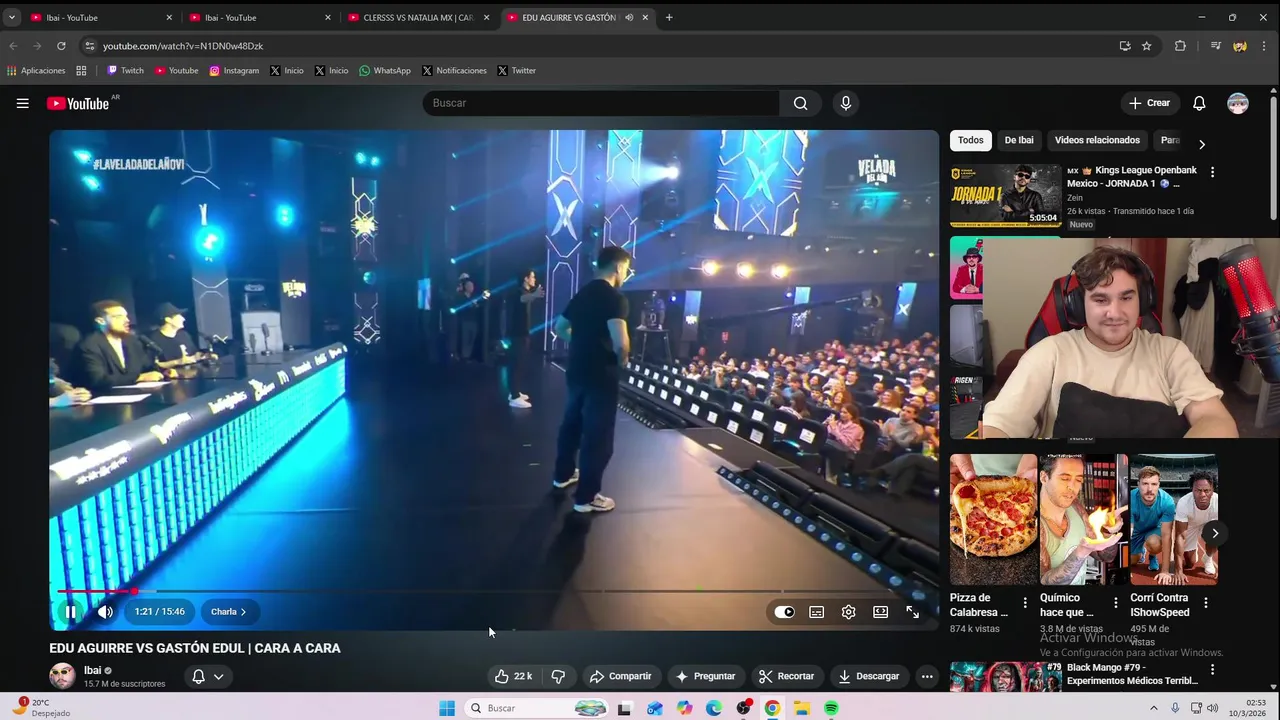
Task: Seek on the video progress bar
Action: [494, 591]
